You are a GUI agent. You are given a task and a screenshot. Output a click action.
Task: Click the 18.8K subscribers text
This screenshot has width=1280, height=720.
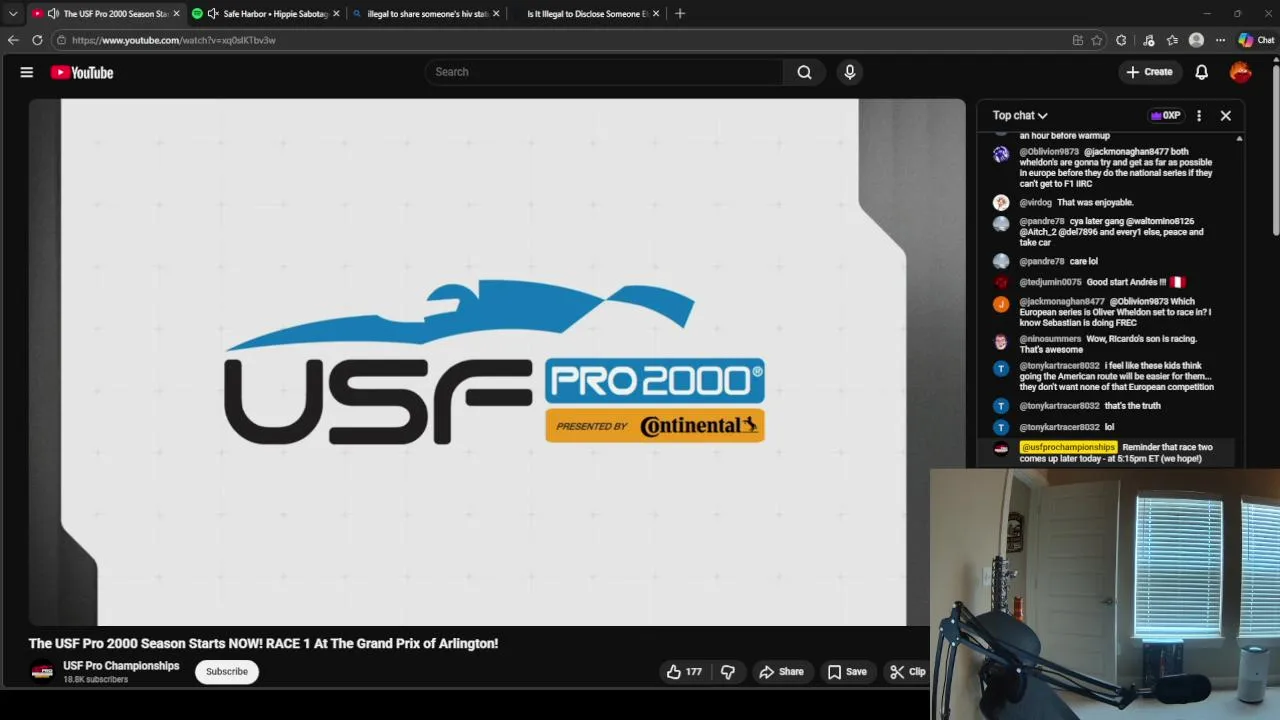[95, 680]
